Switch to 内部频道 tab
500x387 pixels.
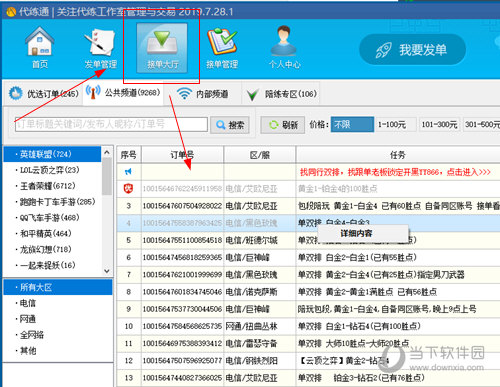(203, 94)
